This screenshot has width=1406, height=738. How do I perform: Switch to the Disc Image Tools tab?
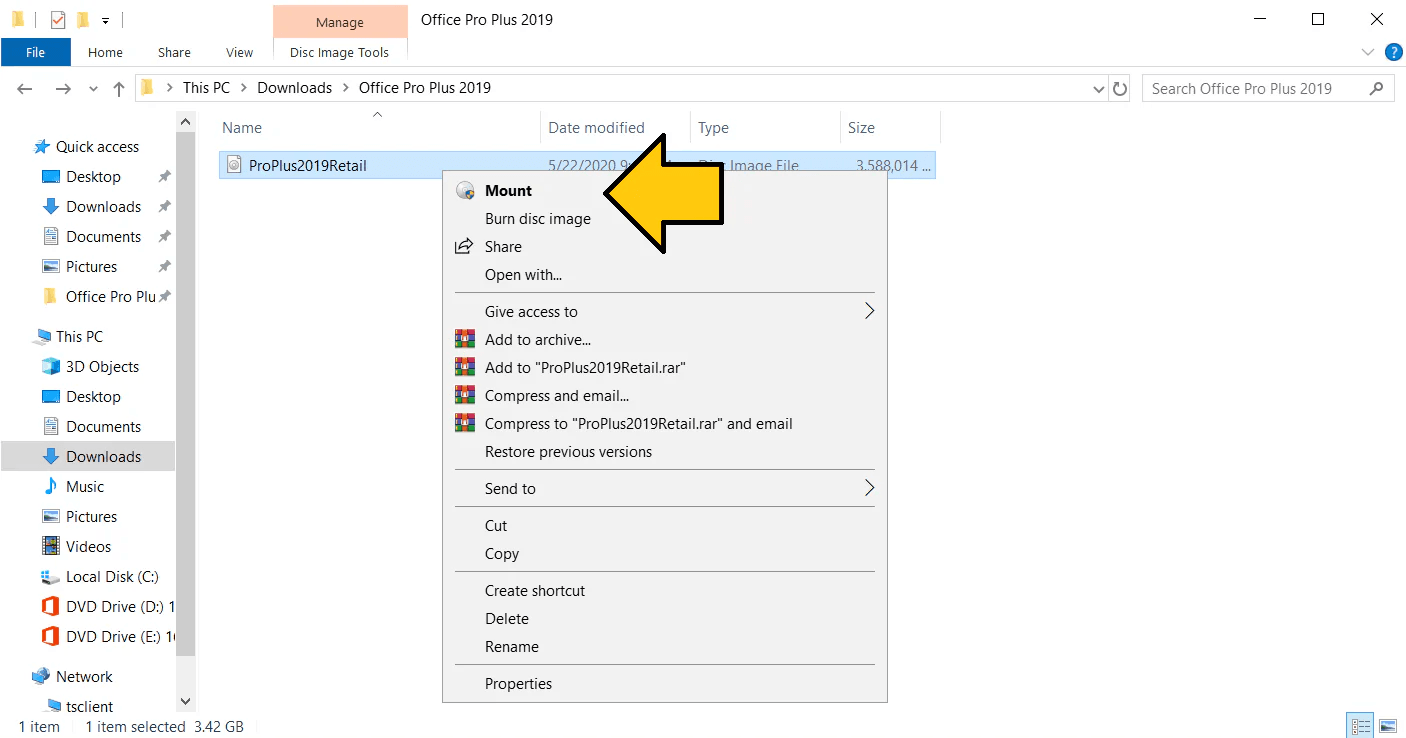coord(340,52)
